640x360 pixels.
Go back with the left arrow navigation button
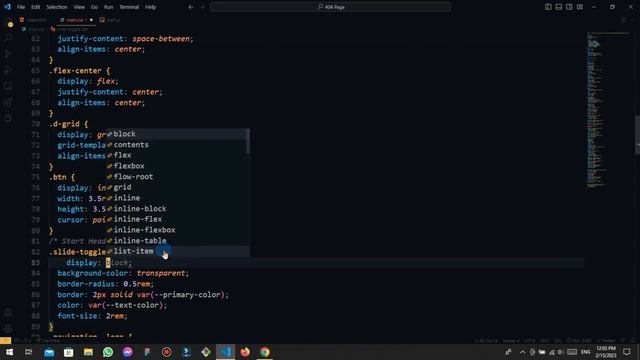tap(191, 7)
